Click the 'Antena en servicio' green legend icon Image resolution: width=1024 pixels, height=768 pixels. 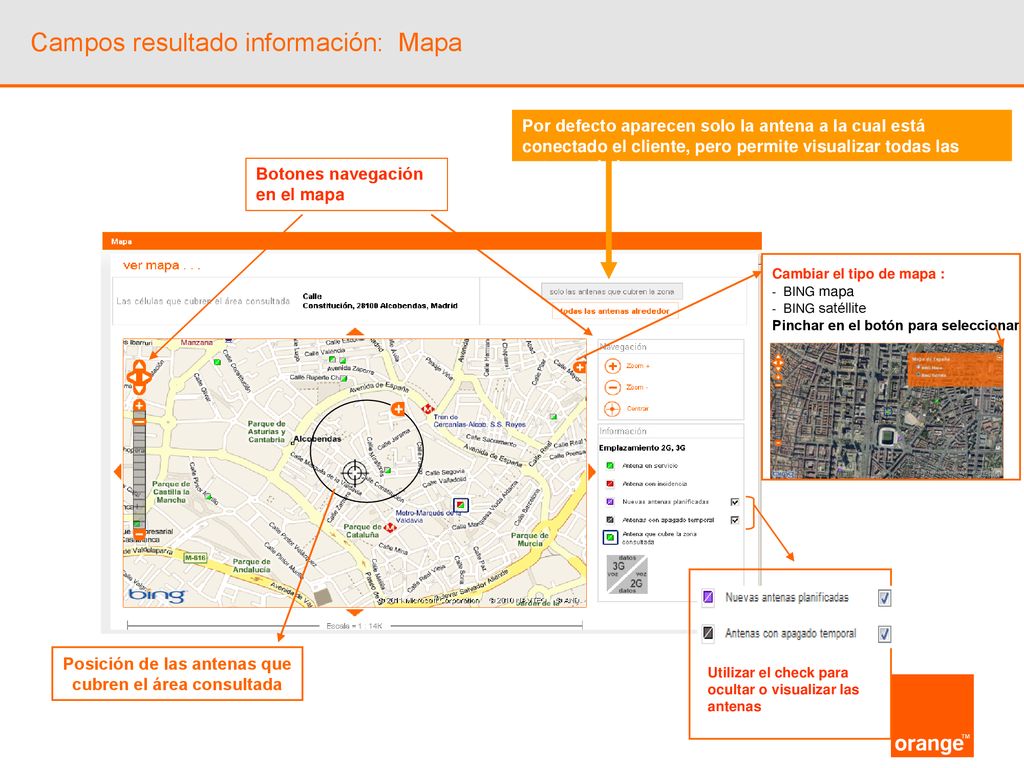click(x=610, y=466)
